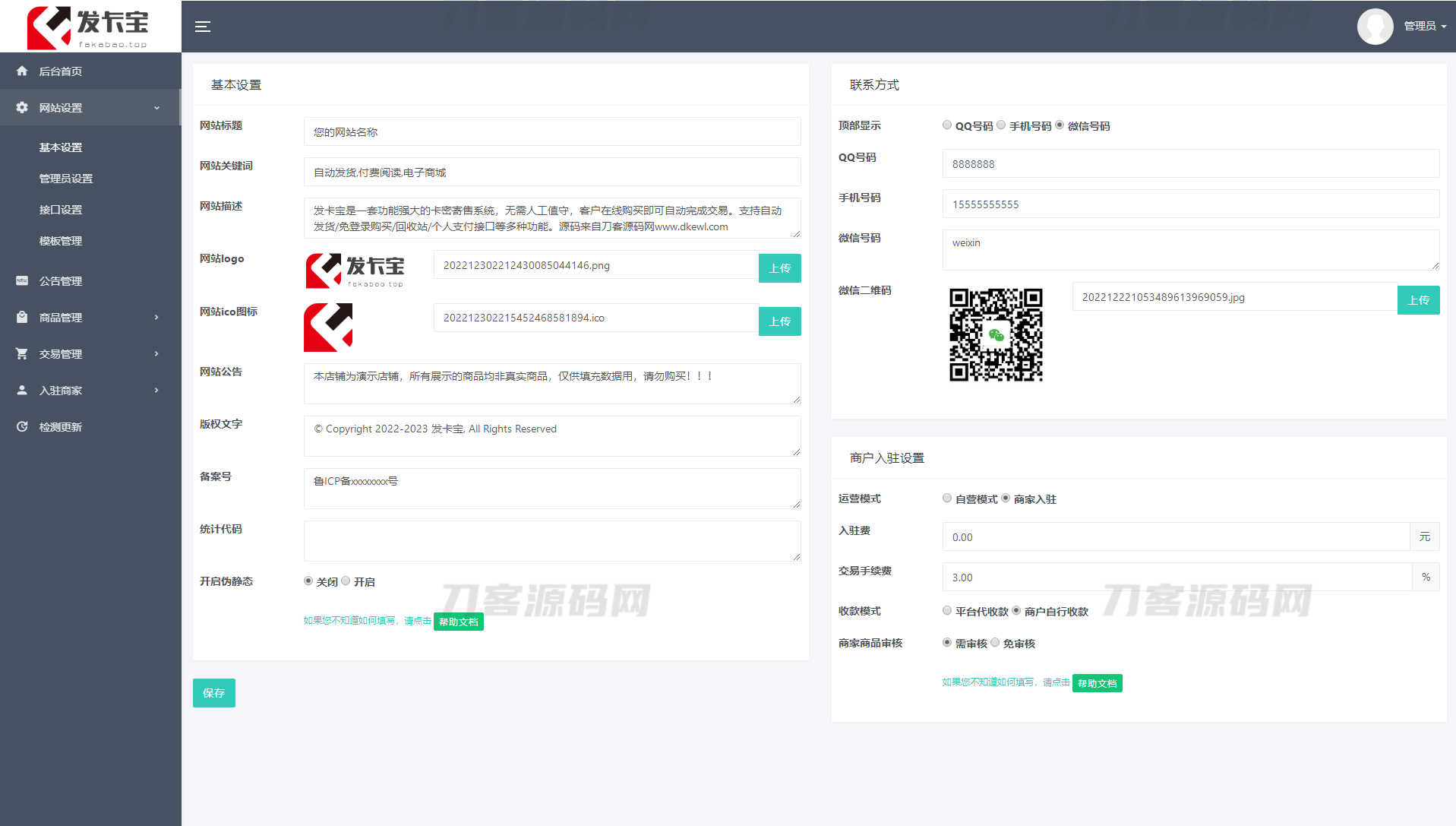1456x826 pixels.
Task: Choose 自营模式 operation mode
Action: coord(947,498)
